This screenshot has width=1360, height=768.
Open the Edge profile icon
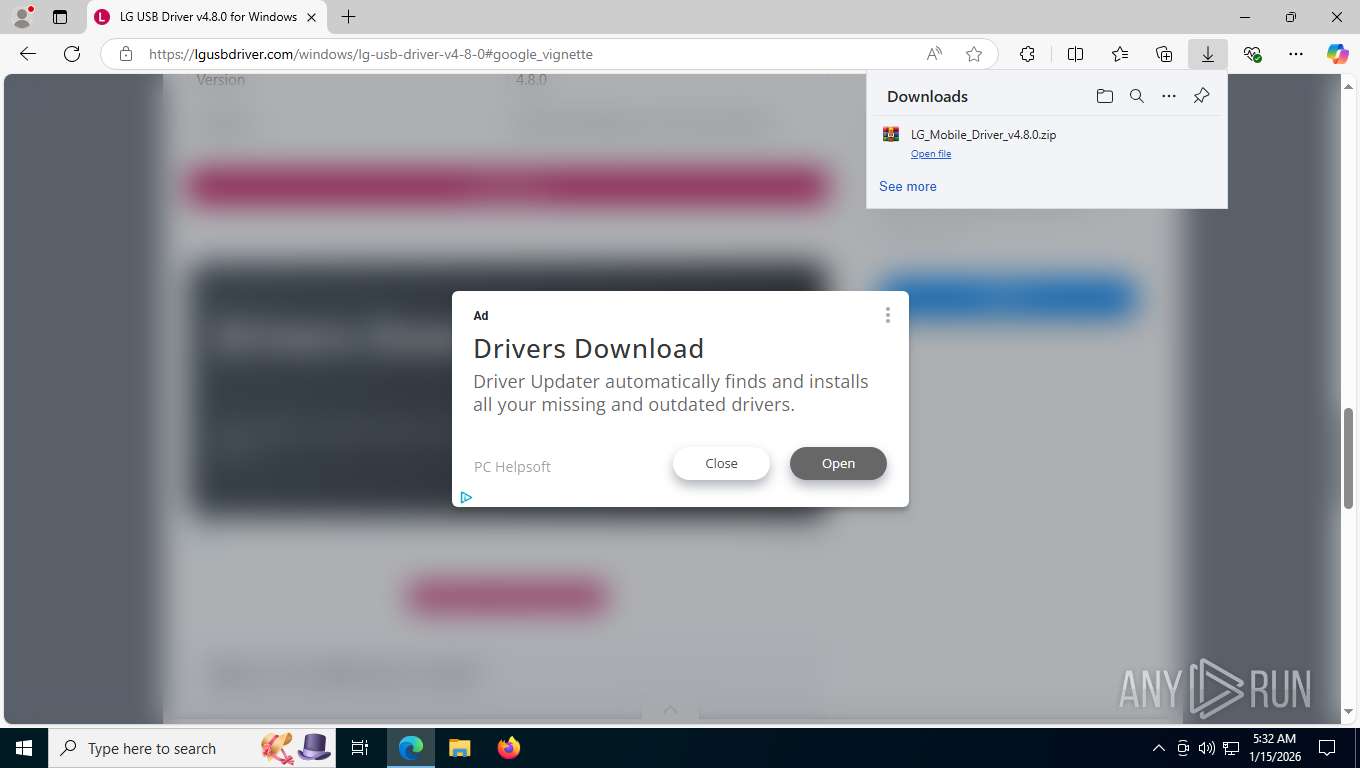pos(22,17)
